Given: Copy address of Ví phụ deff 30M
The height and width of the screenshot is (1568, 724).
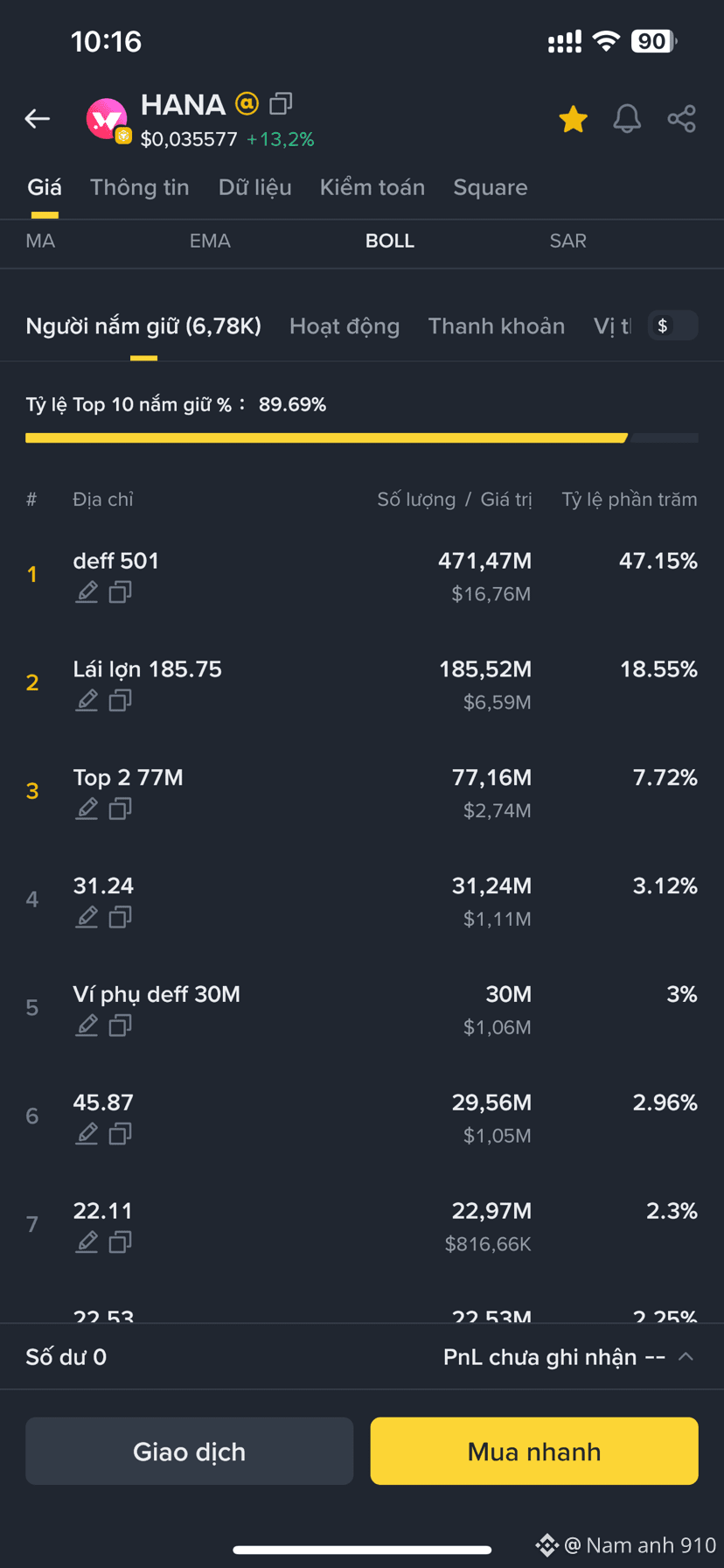Looking at the screenshot, I should 120,1025.
